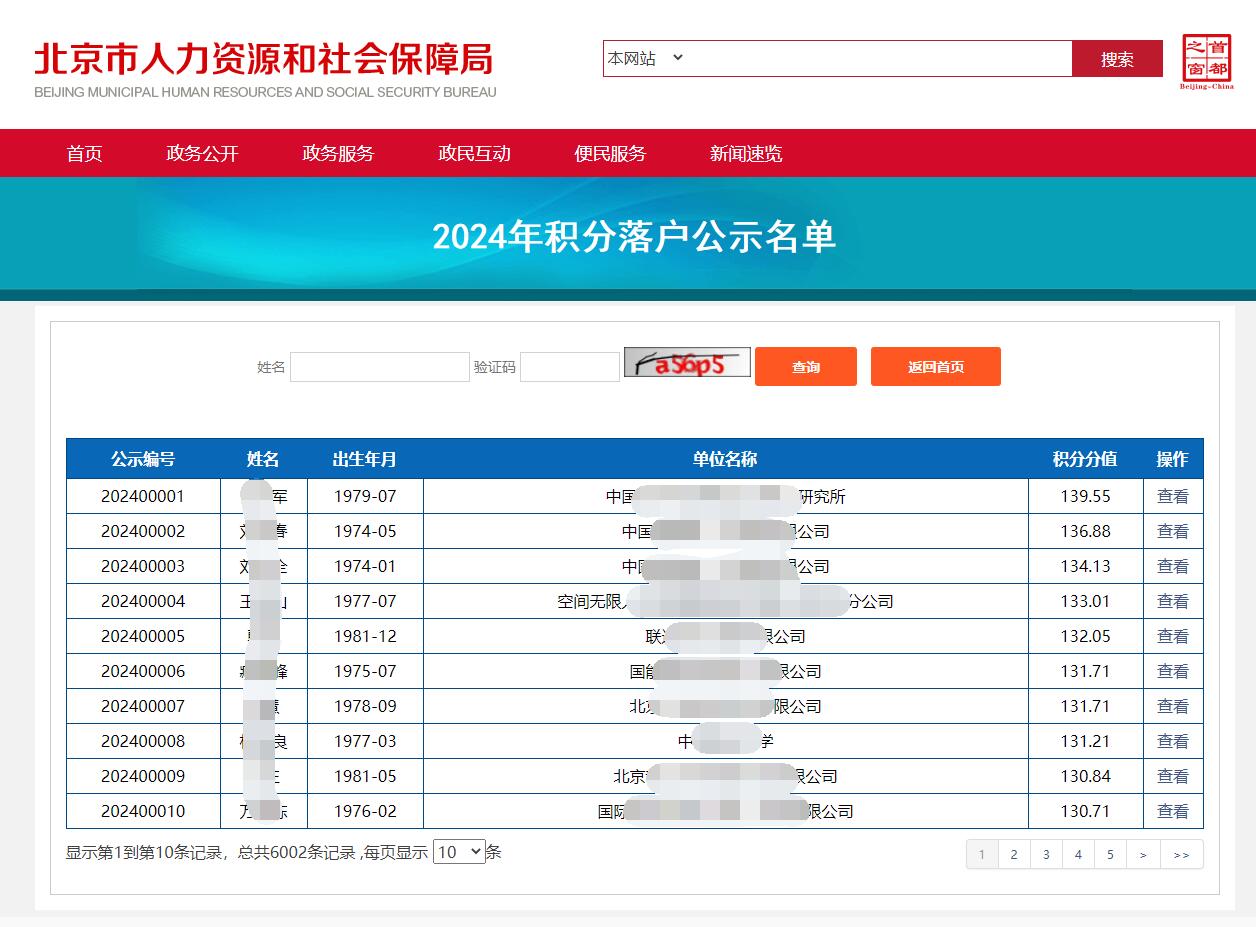1256x927 pixels.
Task: Go to pagination page 5
Action: click(x=1110, y=854)
